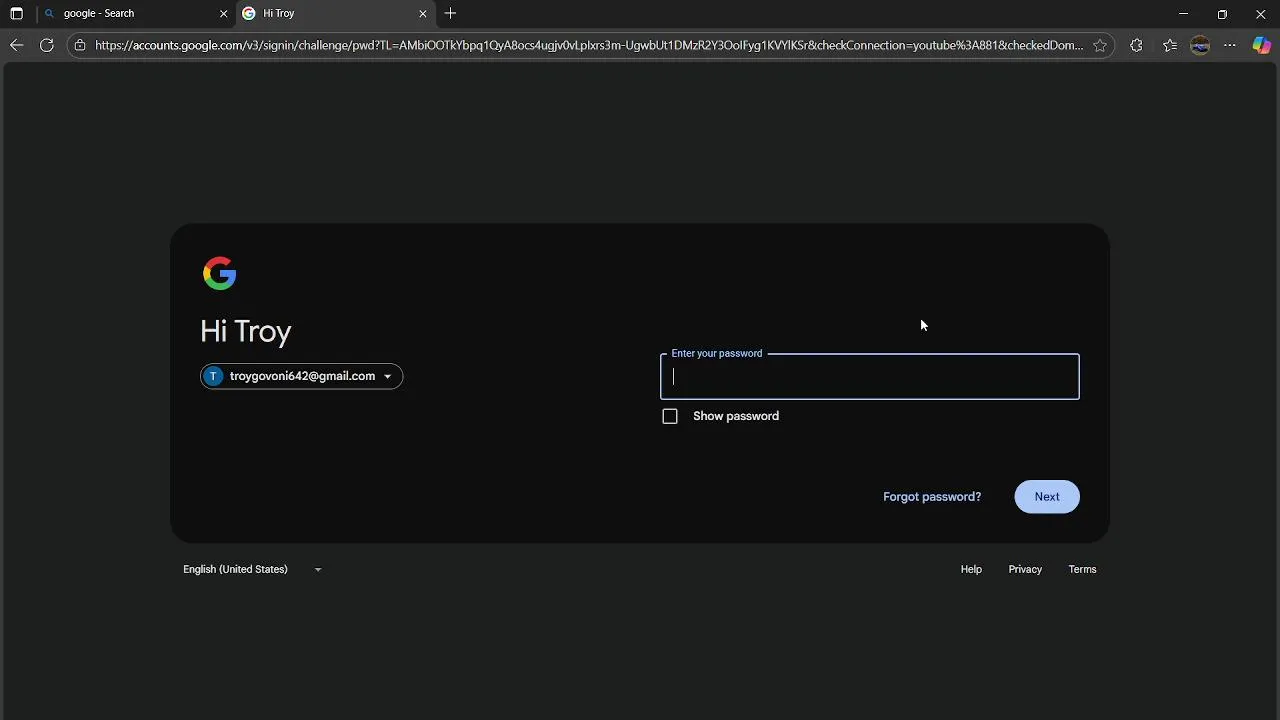
Task: Restore down the browser window
Action: coord(1222,14)
